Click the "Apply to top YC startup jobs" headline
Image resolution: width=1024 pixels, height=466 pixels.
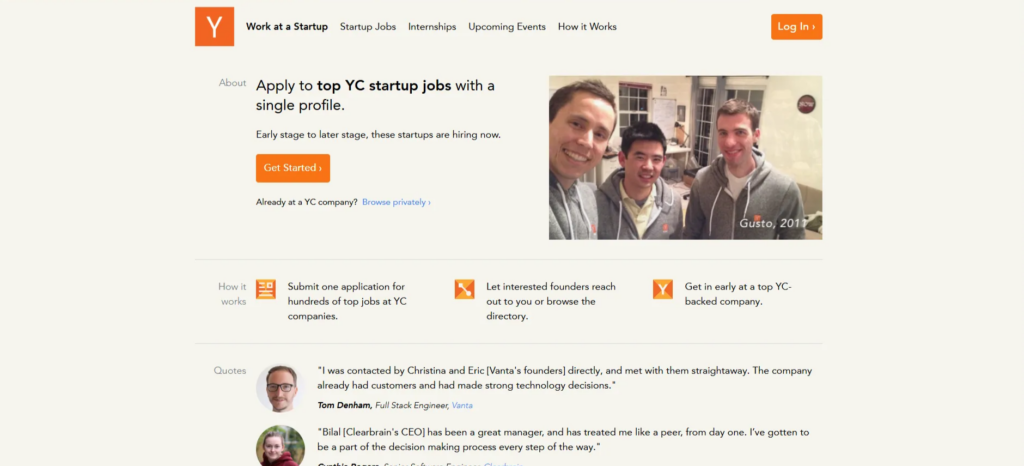(375, 95)
